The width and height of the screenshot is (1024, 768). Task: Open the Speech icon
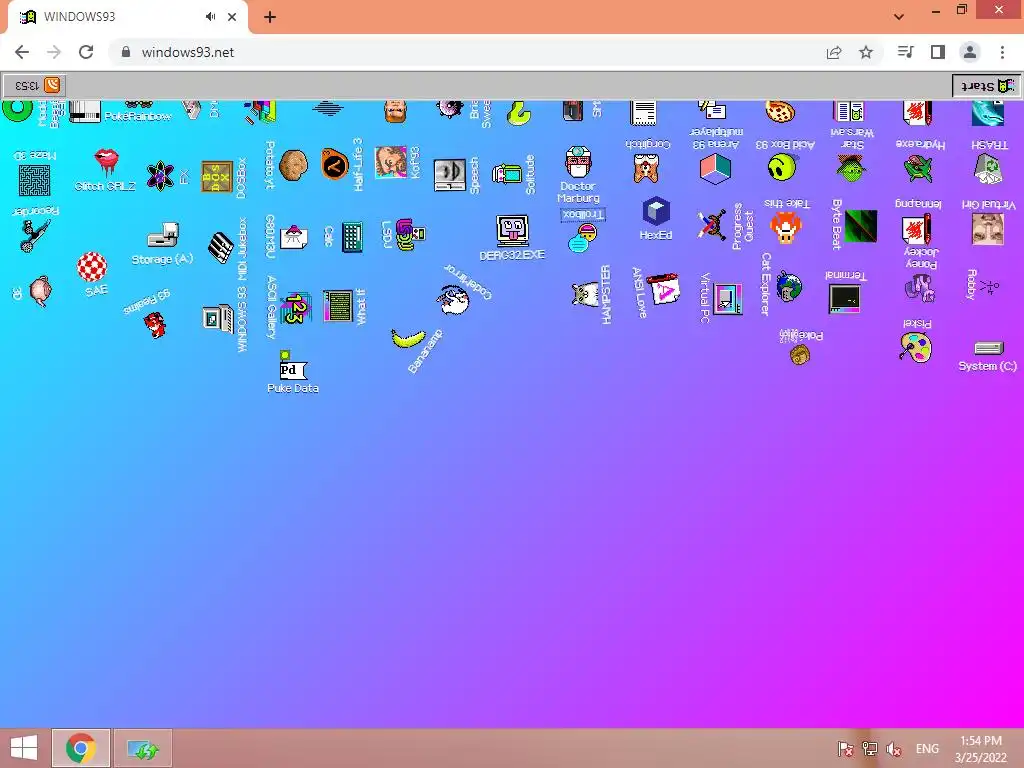pos(450,175)
